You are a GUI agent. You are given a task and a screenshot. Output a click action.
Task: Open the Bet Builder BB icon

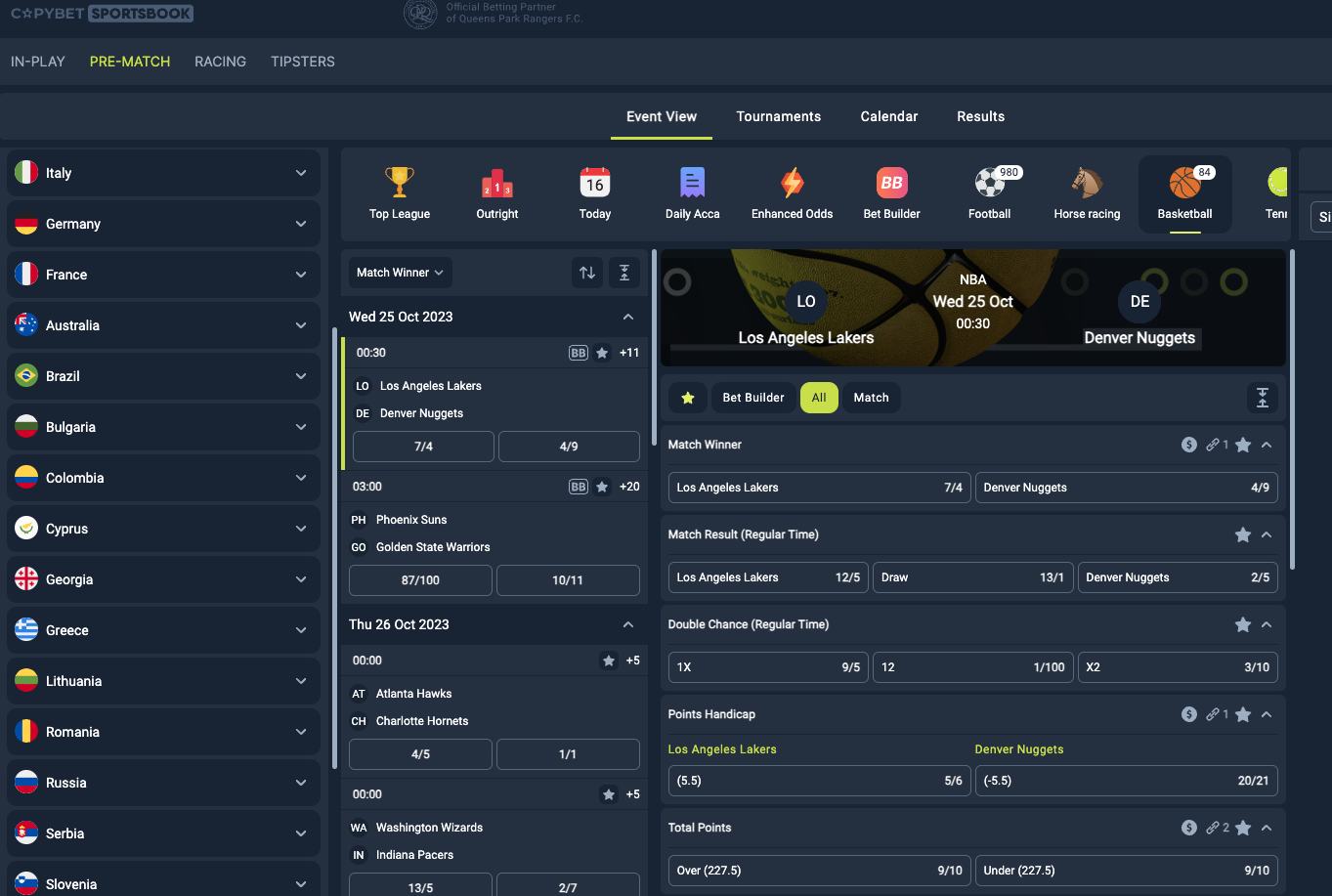coord(892,183)
